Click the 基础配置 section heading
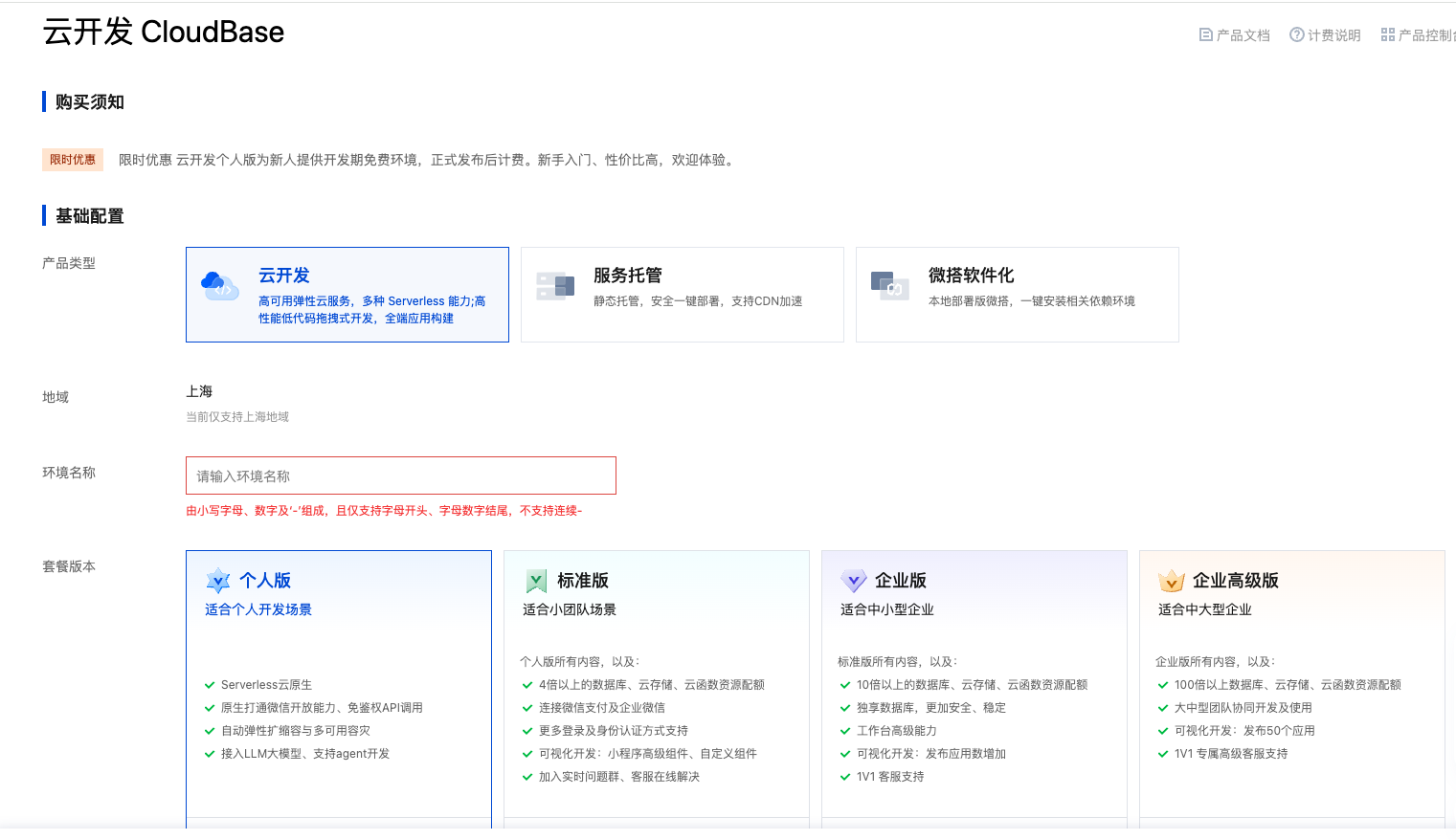 click(x=90, y=216)
